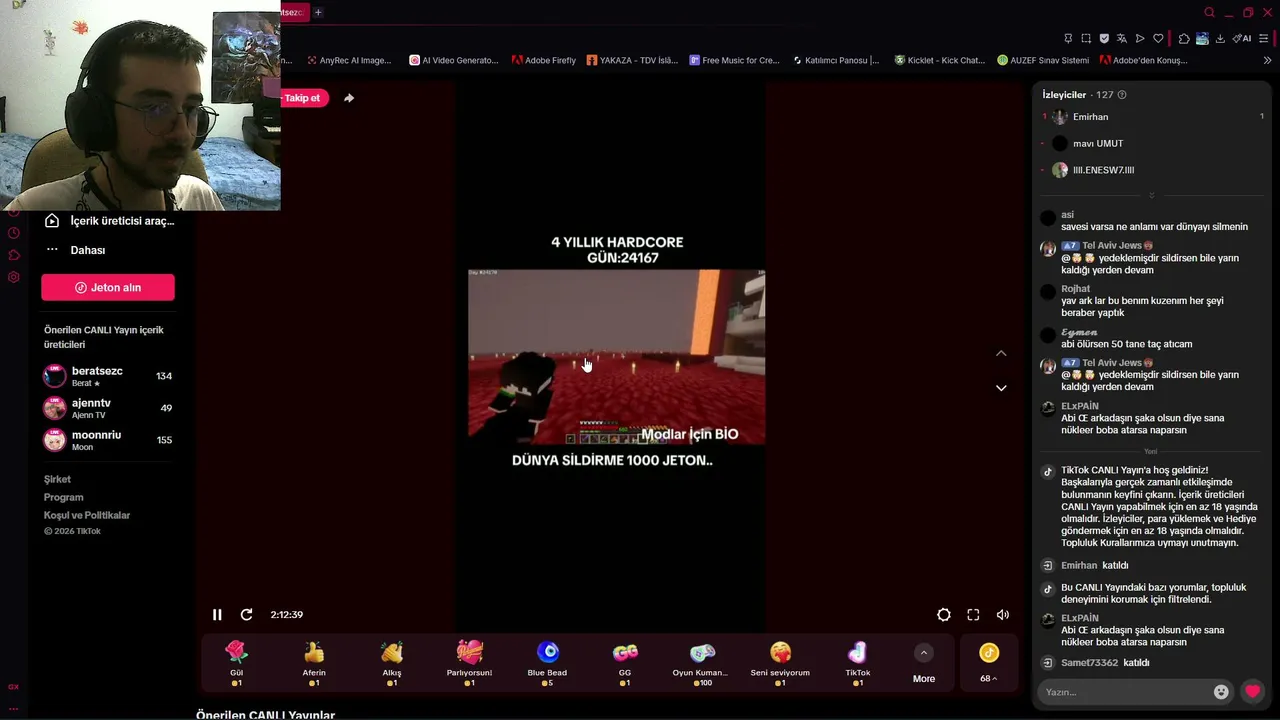This screenshot has width=1280, height=720.
Task: Click the browser send/flow arrow icon
Action: (1140, 39)
